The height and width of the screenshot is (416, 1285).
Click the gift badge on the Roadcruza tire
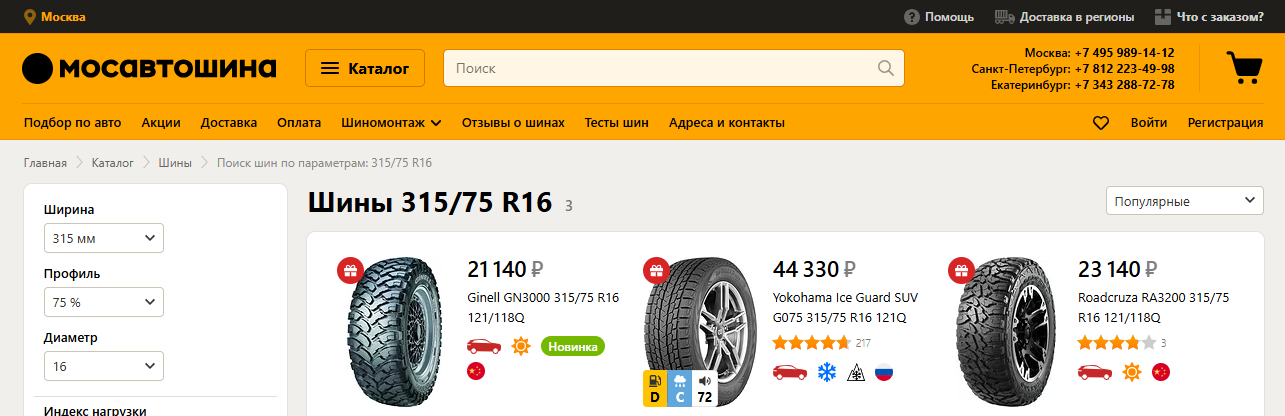[x=960, y=270]
